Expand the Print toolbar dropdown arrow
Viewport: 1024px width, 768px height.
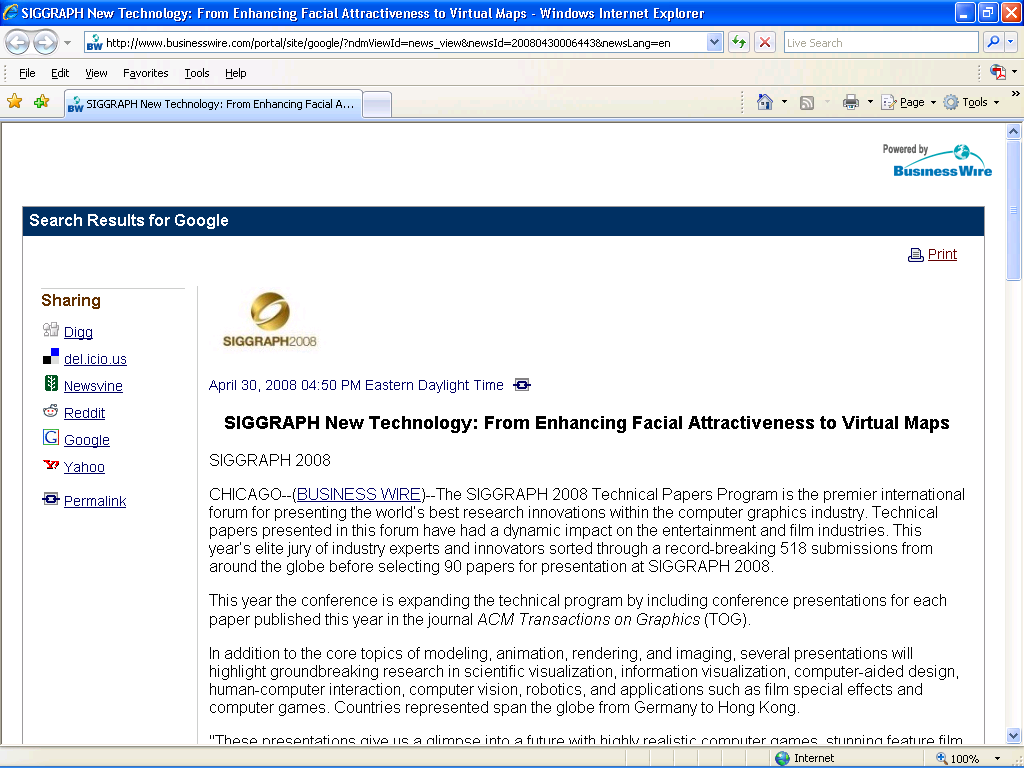click(870, 103)
